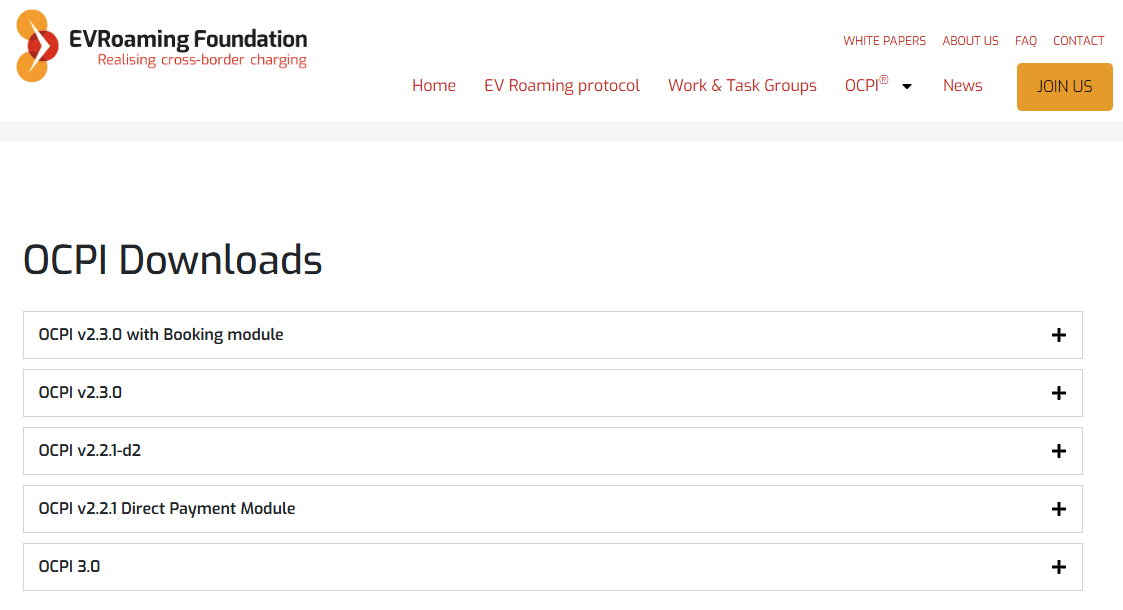Image resolution: width=1123 pixels, height=610 pixels.
Task: Expand the OCPI v2.3.0 accordion section
Action: [x=552, y=392]
